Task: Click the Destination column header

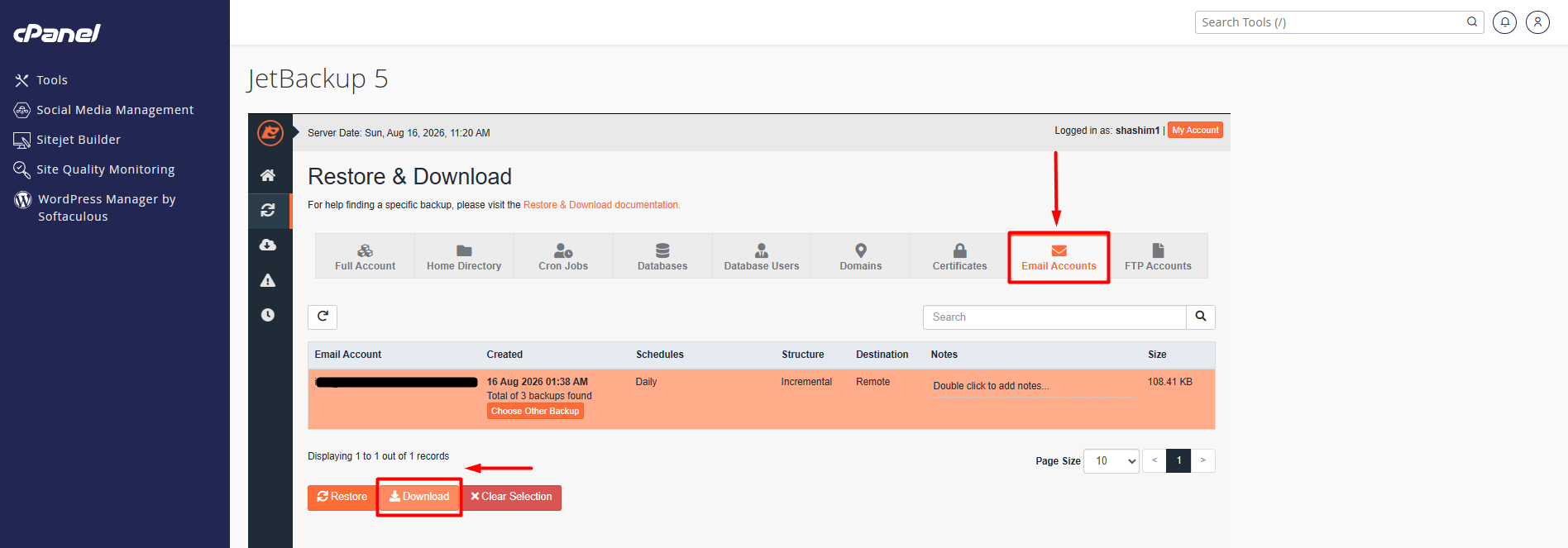Action: pos(882,355)
